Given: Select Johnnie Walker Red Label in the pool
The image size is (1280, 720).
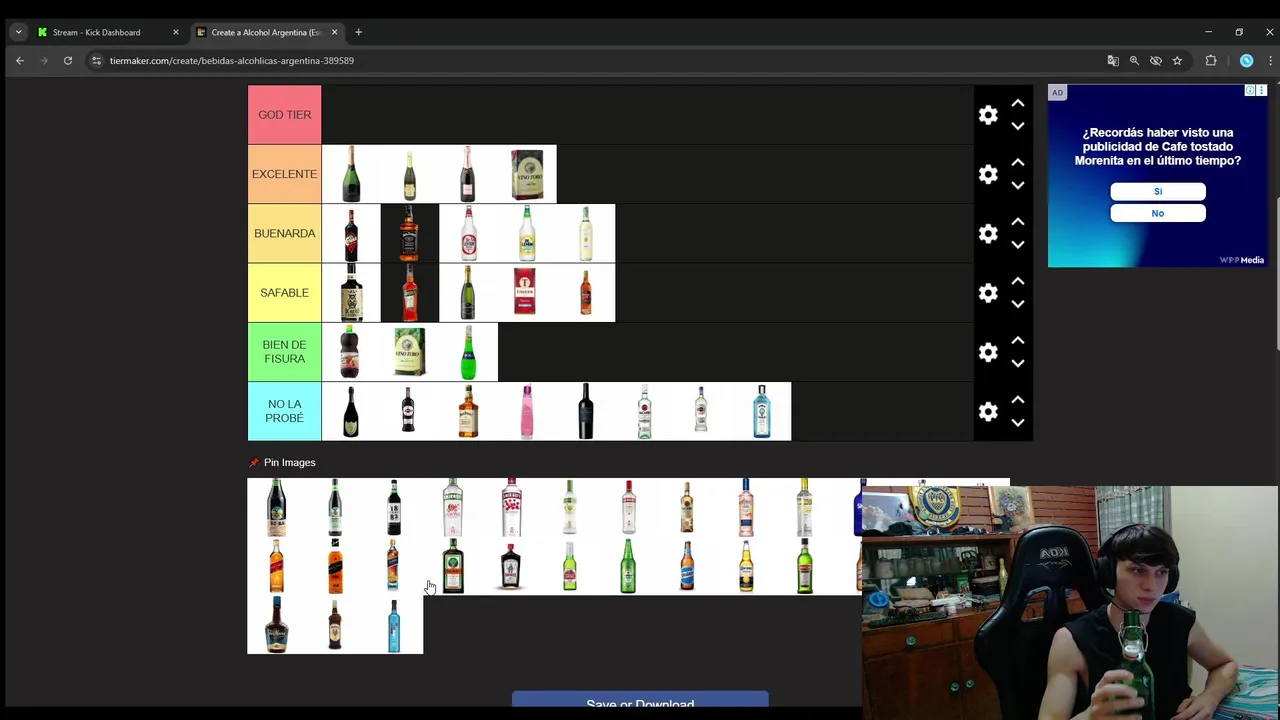Looking at the screenshot, I should (x=277, y=566).
